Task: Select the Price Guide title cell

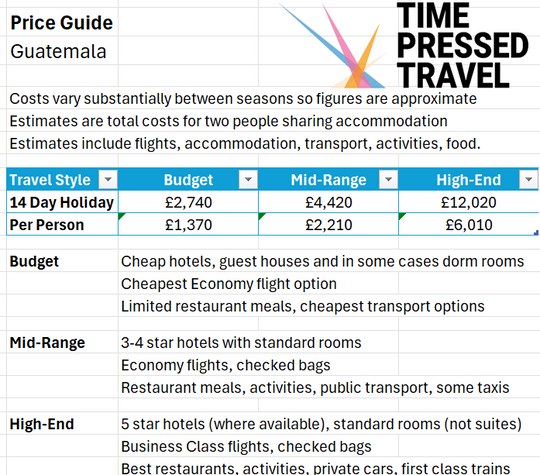Action: pos(62,22)
